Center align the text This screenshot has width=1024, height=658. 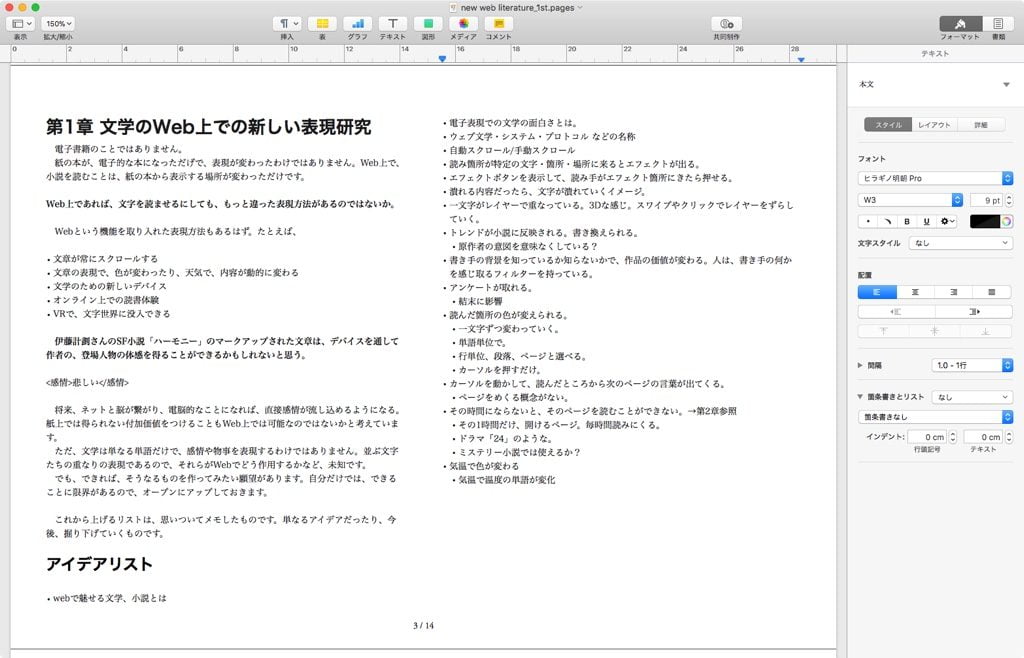pos(916,292)
